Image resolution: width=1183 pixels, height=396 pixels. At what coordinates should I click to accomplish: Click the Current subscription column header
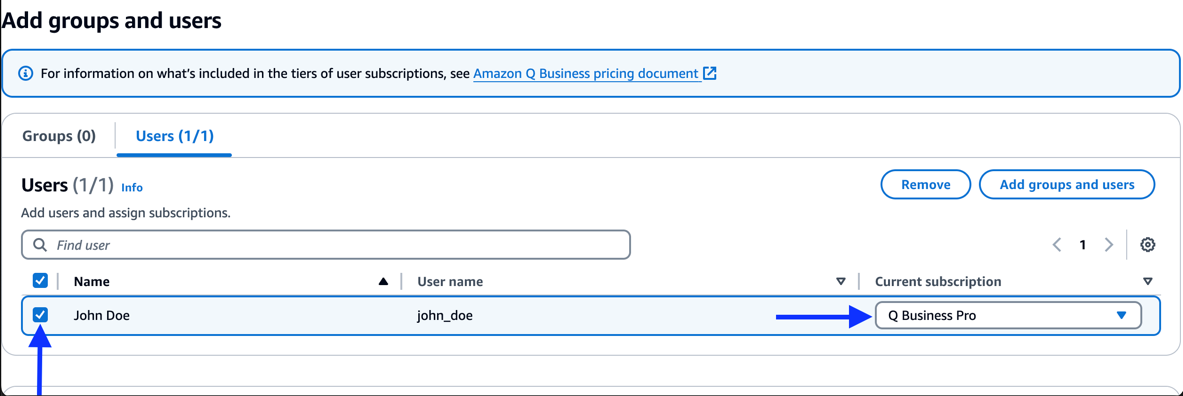coord(938,281)
